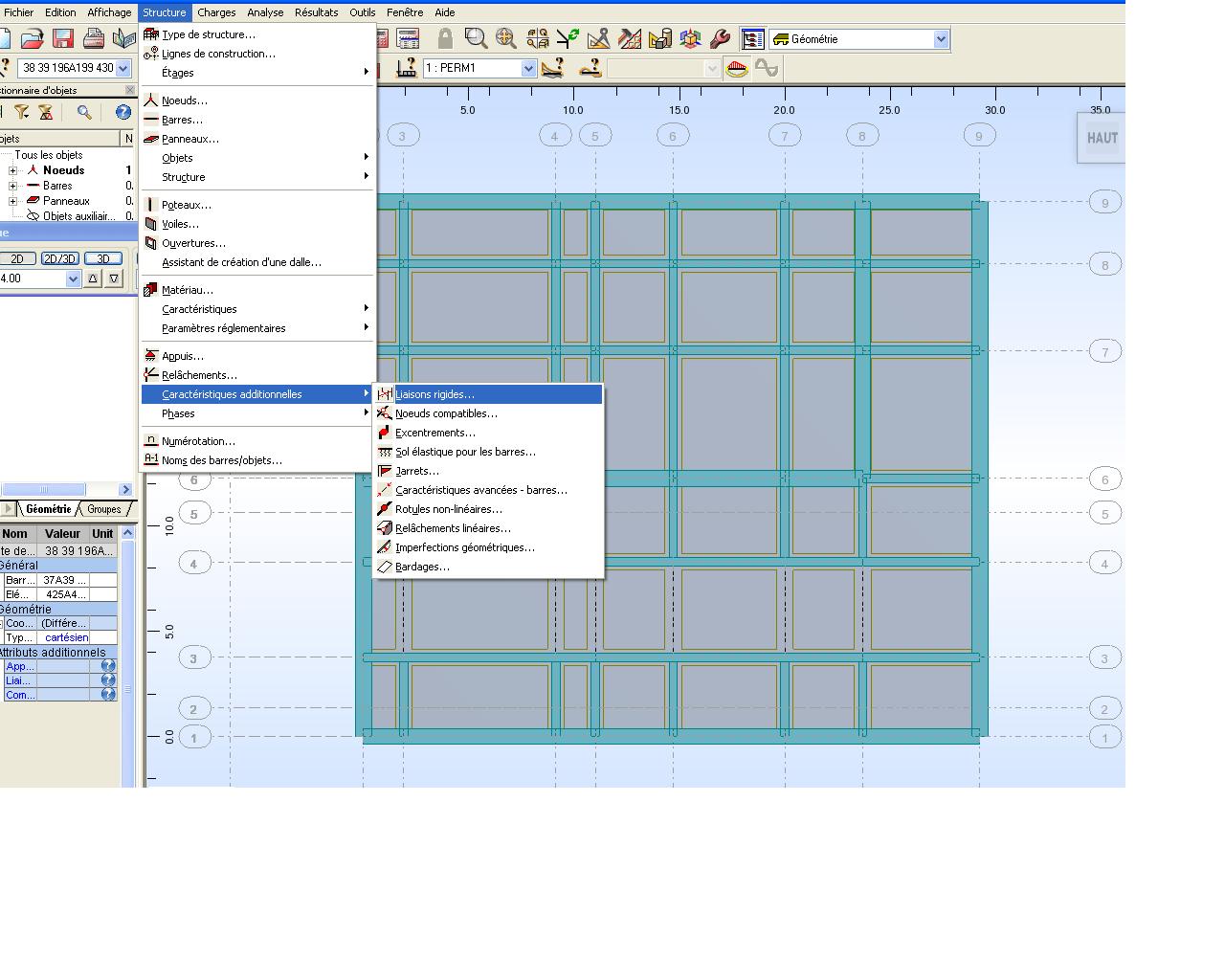Click the magnifier search icon in object inspector

pos(84,112)
